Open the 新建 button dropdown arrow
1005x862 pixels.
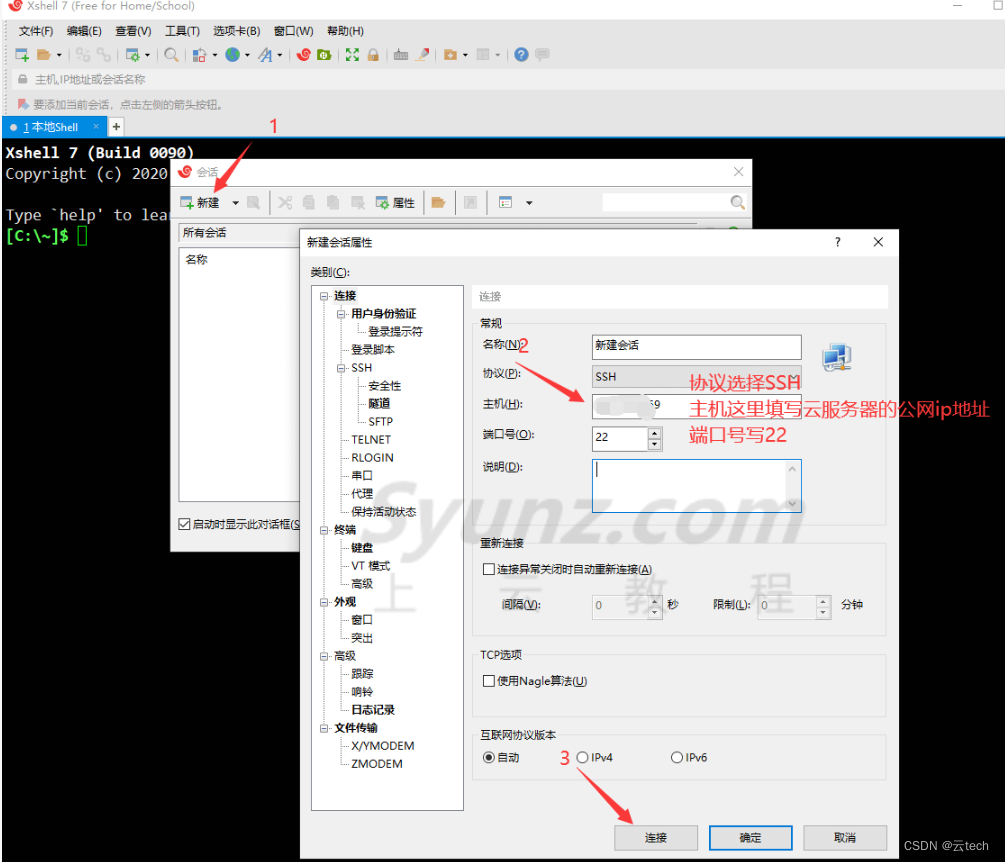pyautogui.click(x=235, y=203)
